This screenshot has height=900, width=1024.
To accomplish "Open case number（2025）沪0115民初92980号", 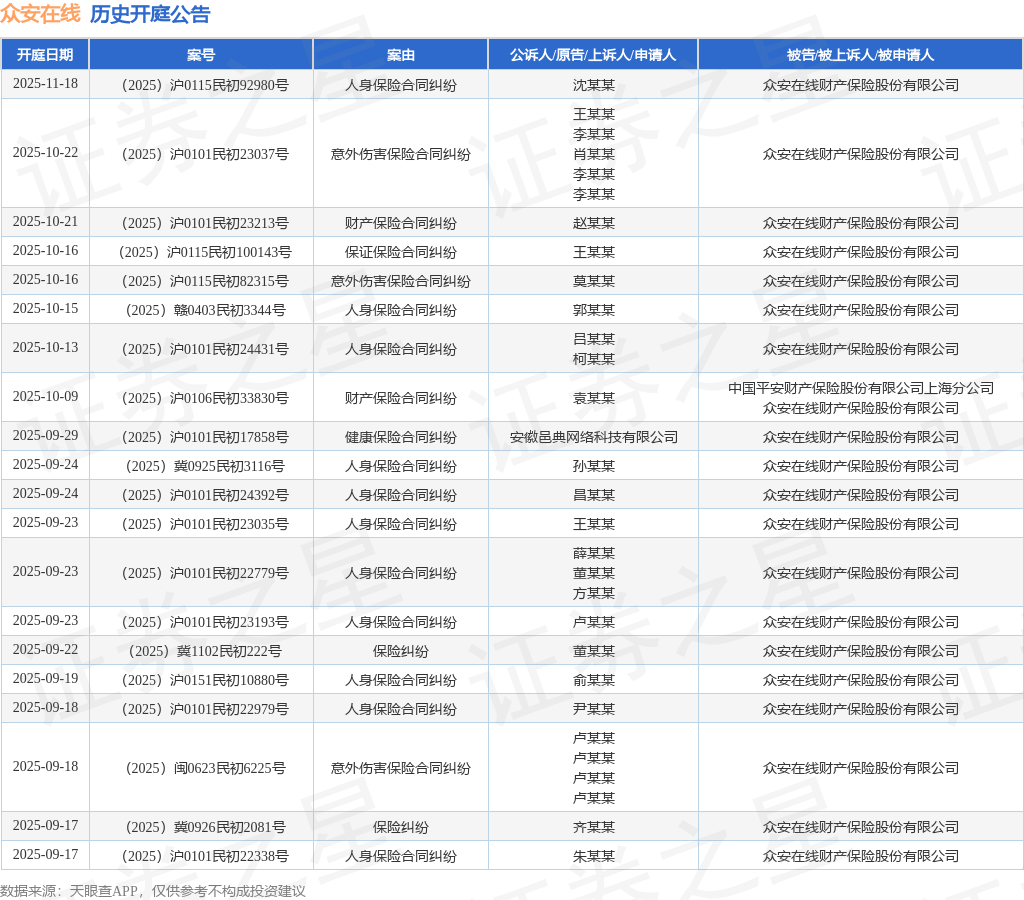I will [201, 85].
